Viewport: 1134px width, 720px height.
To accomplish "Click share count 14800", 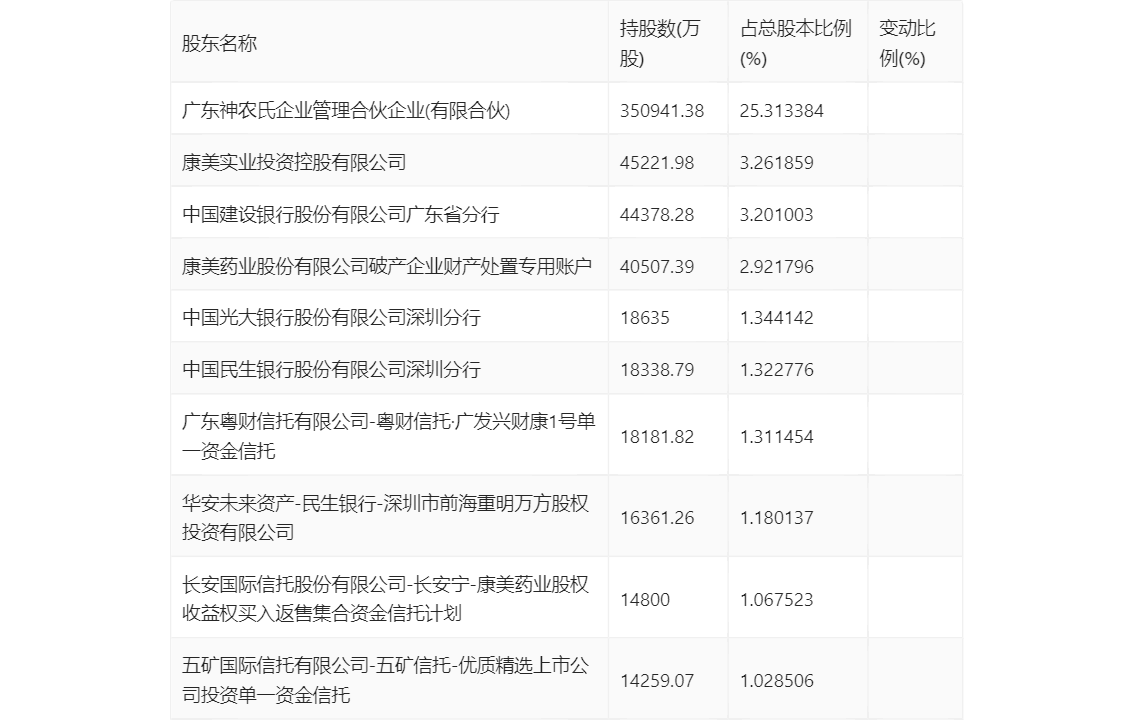I will (644, 599).
